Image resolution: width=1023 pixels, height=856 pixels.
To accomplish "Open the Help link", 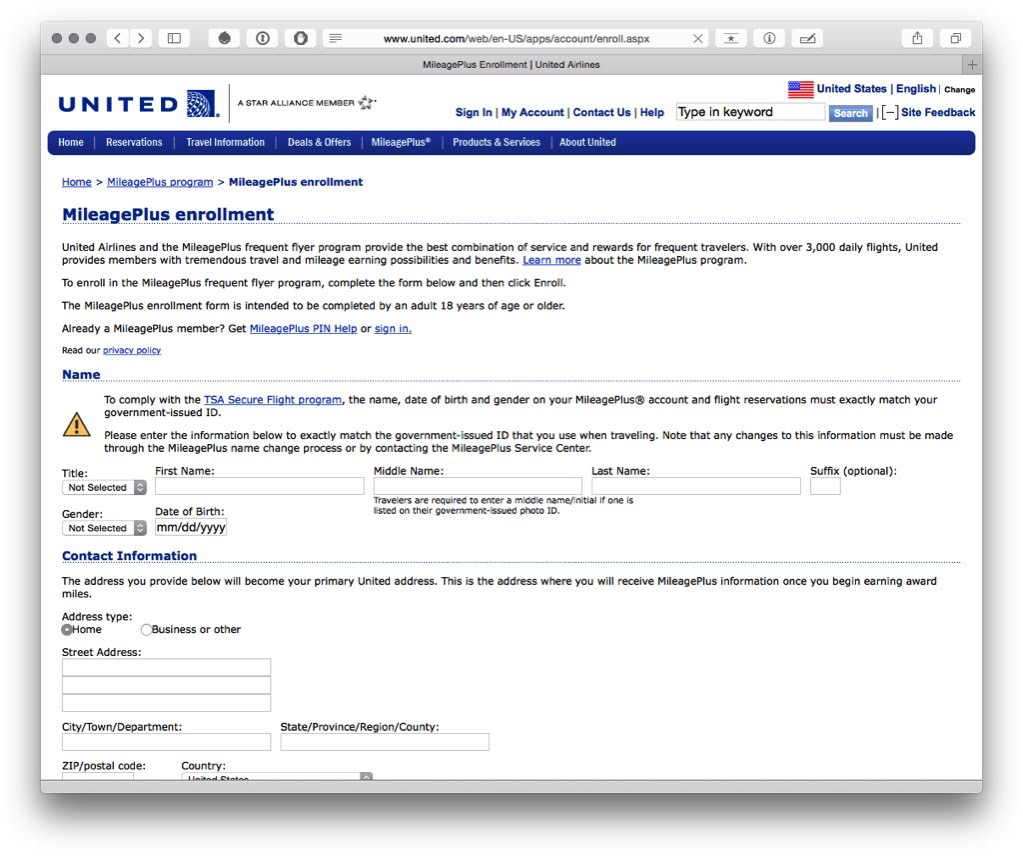I will 652,112.
